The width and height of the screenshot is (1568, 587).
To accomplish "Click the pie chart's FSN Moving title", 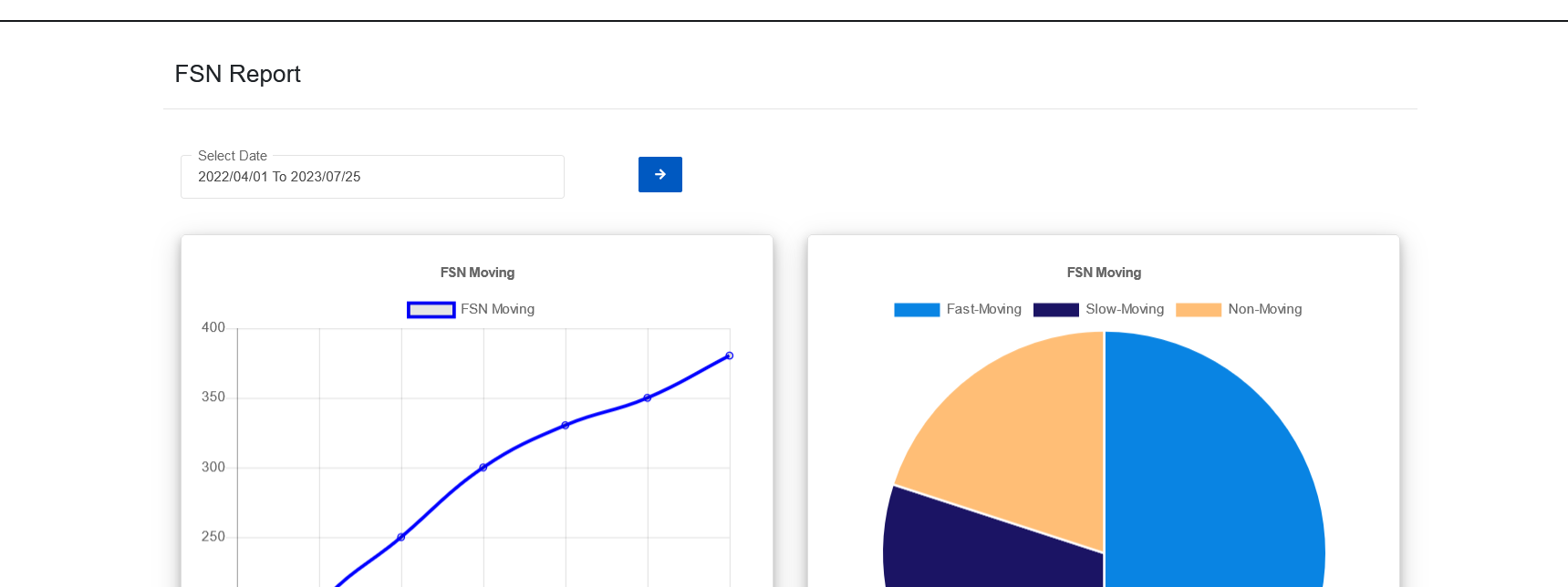I will pyautogui.click(x=1104, y=273).
